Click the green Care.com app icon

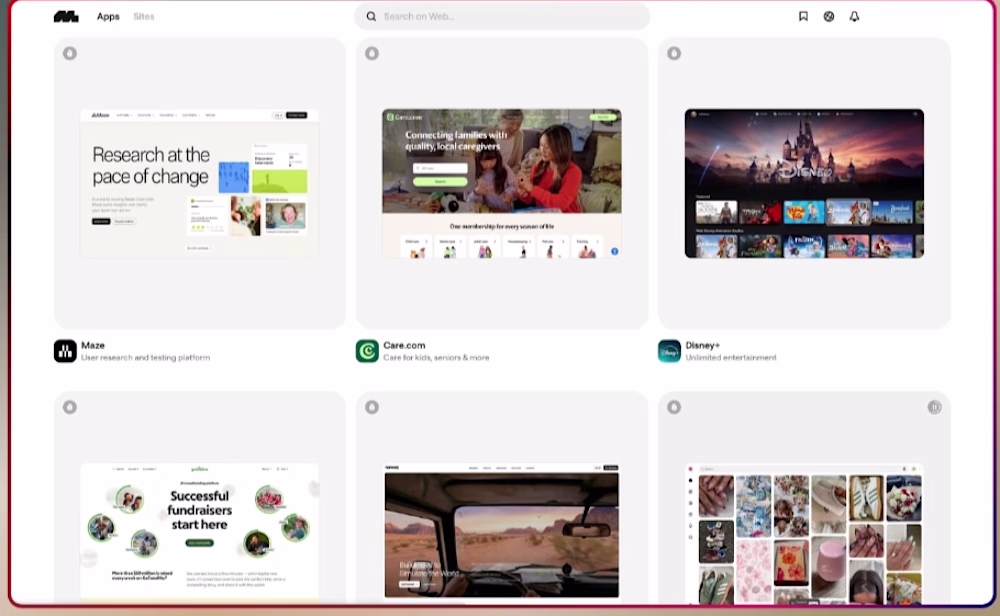point(367,351)
